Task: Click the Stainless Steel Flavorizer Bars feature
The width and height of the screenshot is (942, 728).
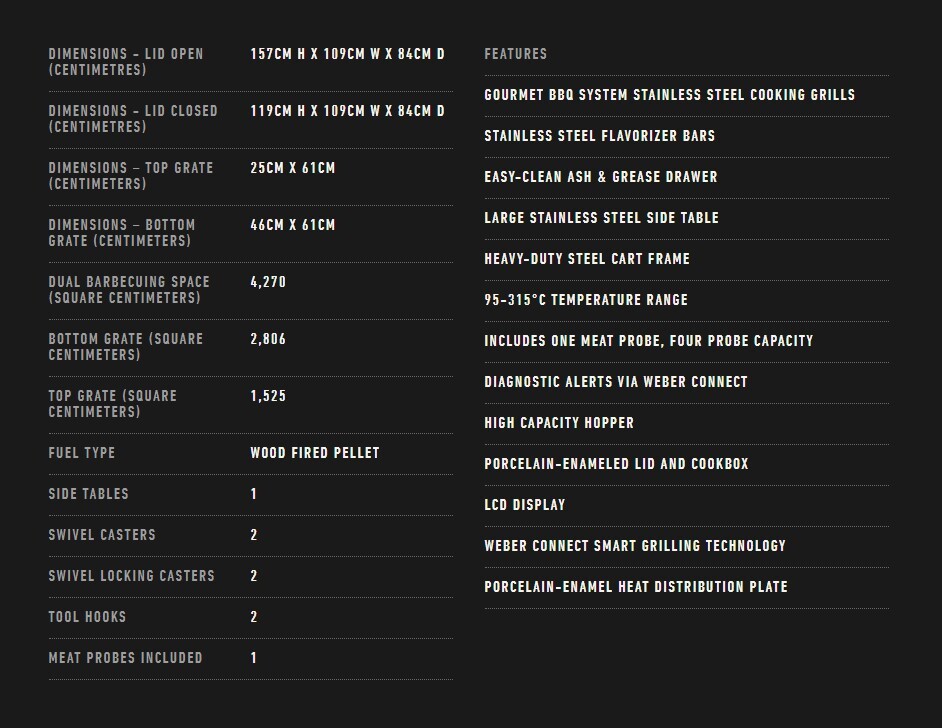Action: tap(599, 136)
